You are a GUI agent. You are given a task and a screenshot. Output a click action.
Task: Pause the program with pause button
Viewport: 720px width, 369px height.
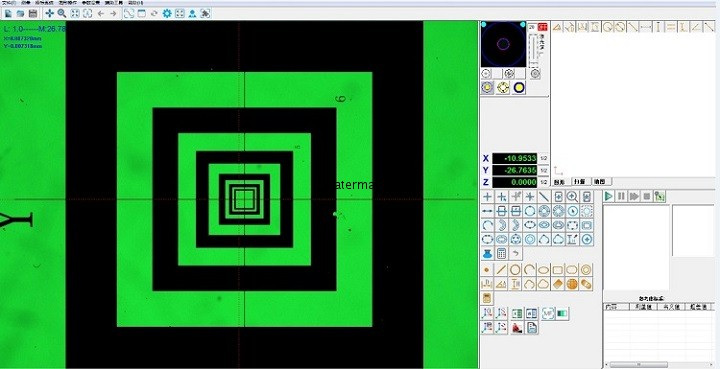(621, 196)
